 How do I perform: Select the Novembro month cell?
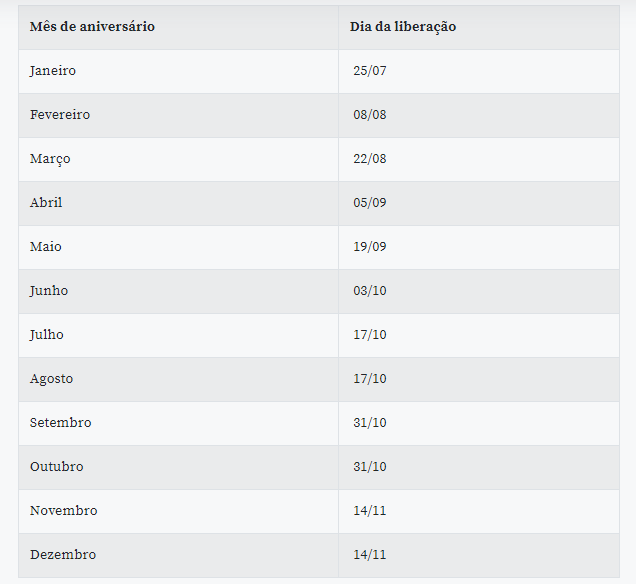(64, 511)
